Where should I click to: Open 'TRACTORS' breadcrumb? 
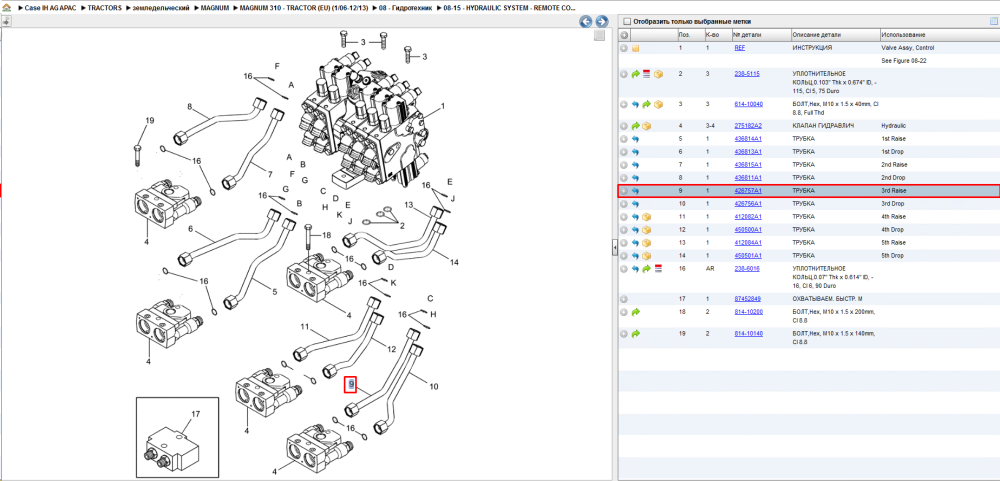pyautogui.click(x=105, y=8)
